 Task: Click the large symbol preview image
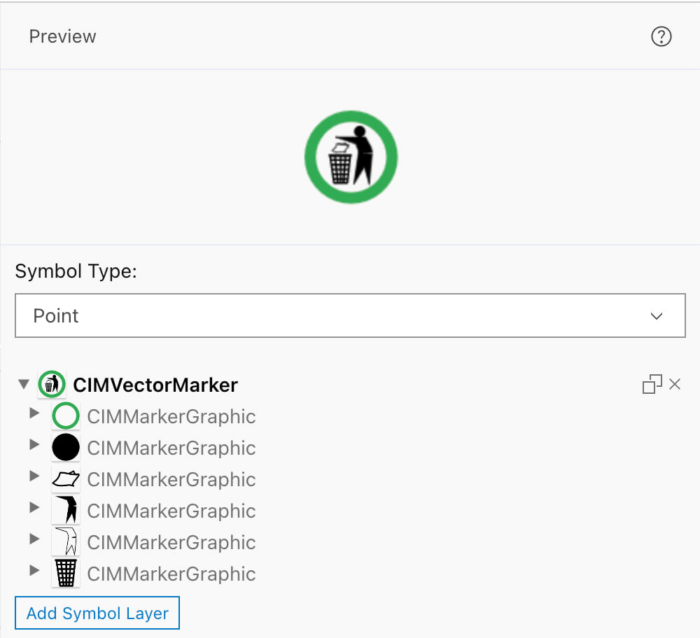coord(351,157)
